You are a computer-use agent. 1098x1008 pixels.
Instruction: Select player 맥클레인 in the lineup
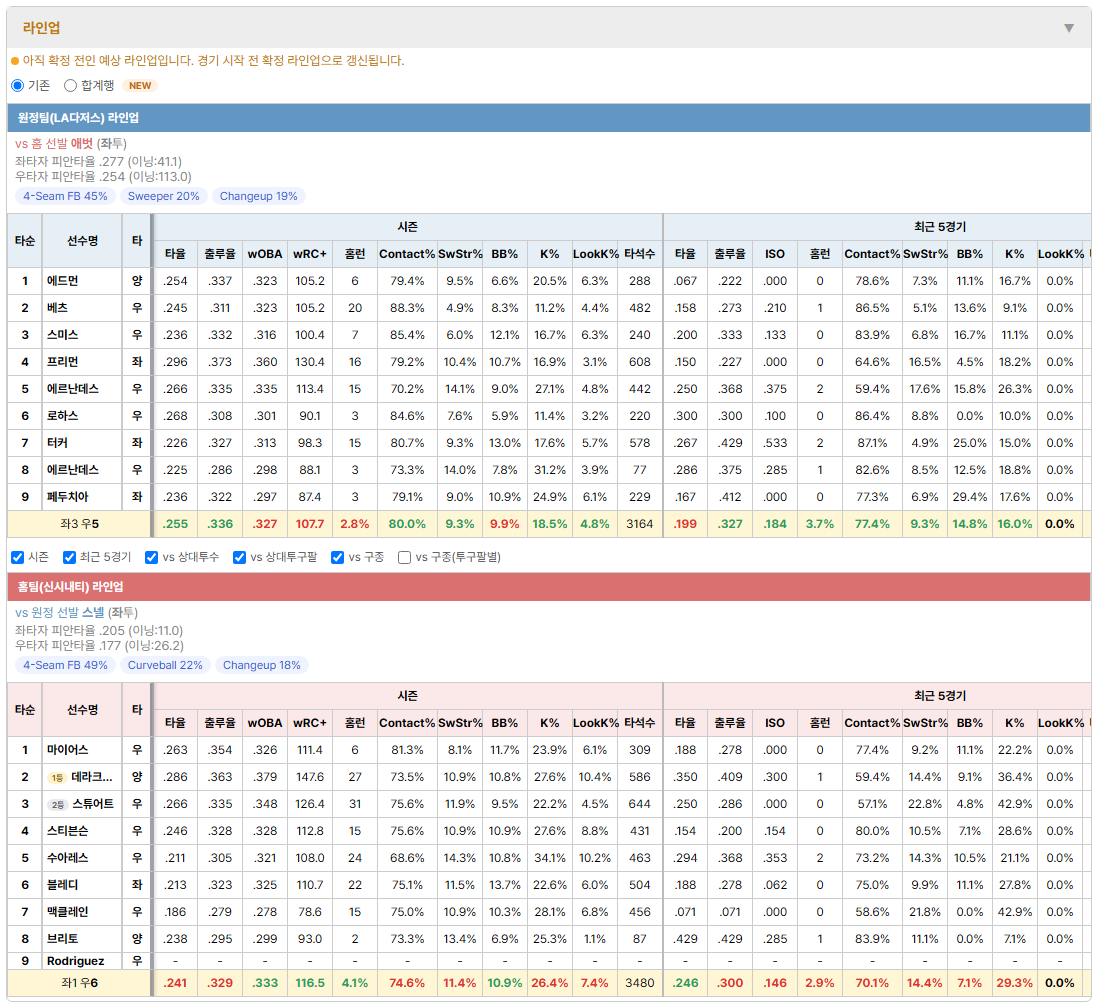point(67,912)
